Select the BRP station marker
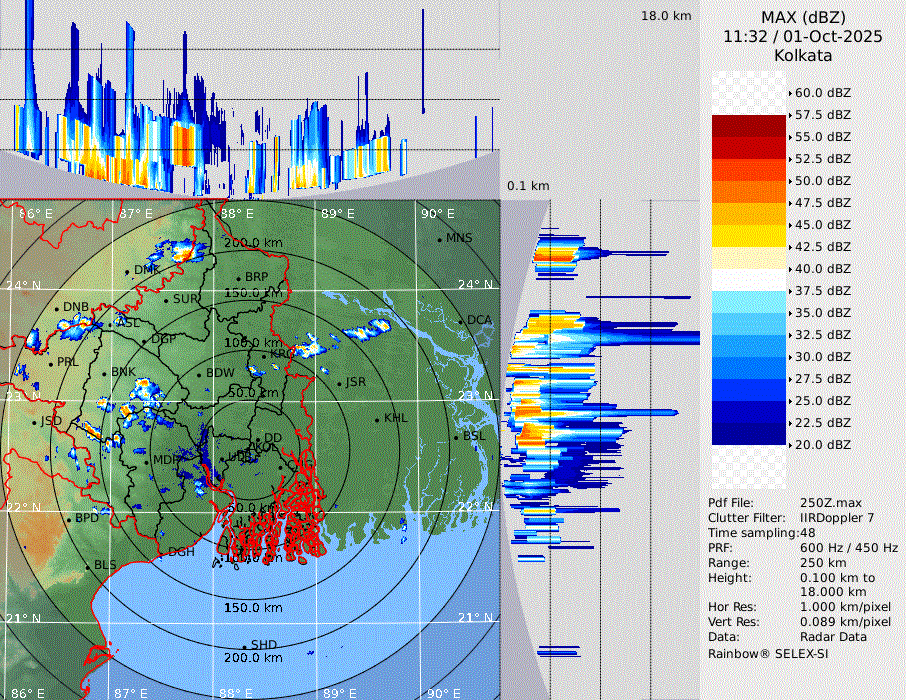Image resolution: width=906 pixels, height=700 pixels. pos(238,278)
